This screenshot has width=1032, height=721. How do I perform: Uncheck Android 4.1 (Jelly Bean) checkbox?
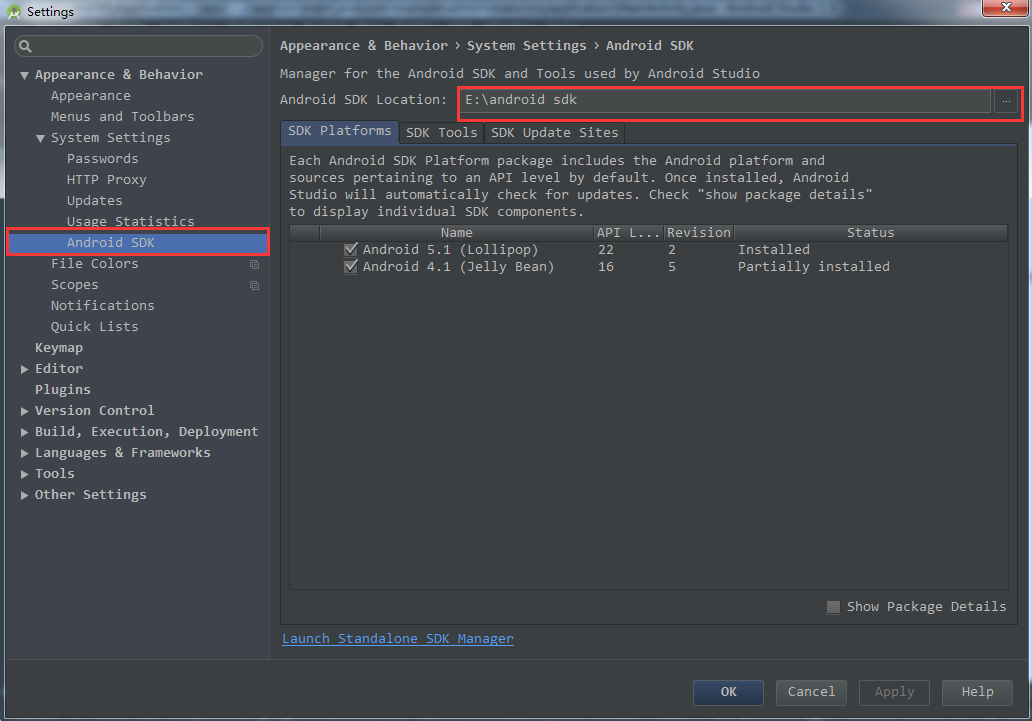click(x=351, y=267)
